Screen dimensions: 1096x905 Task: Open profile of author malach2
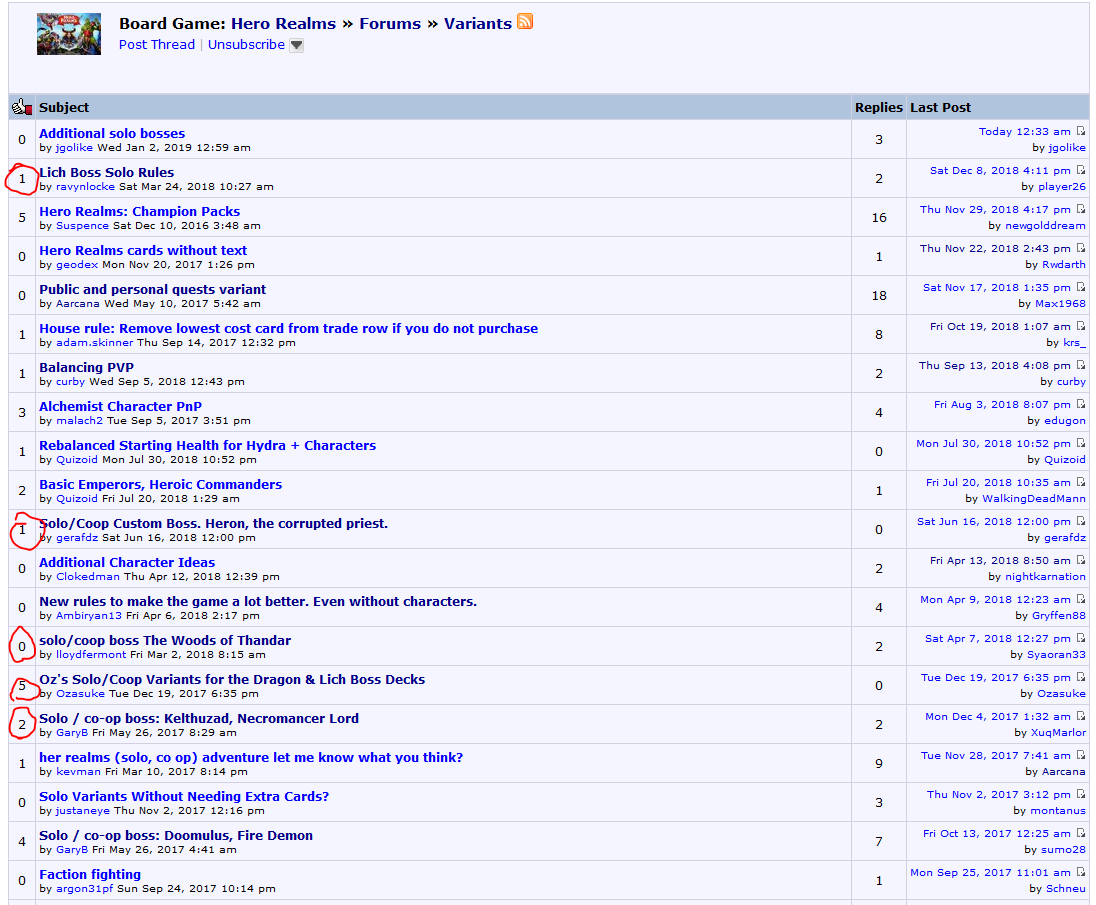[x=79, y=421]
